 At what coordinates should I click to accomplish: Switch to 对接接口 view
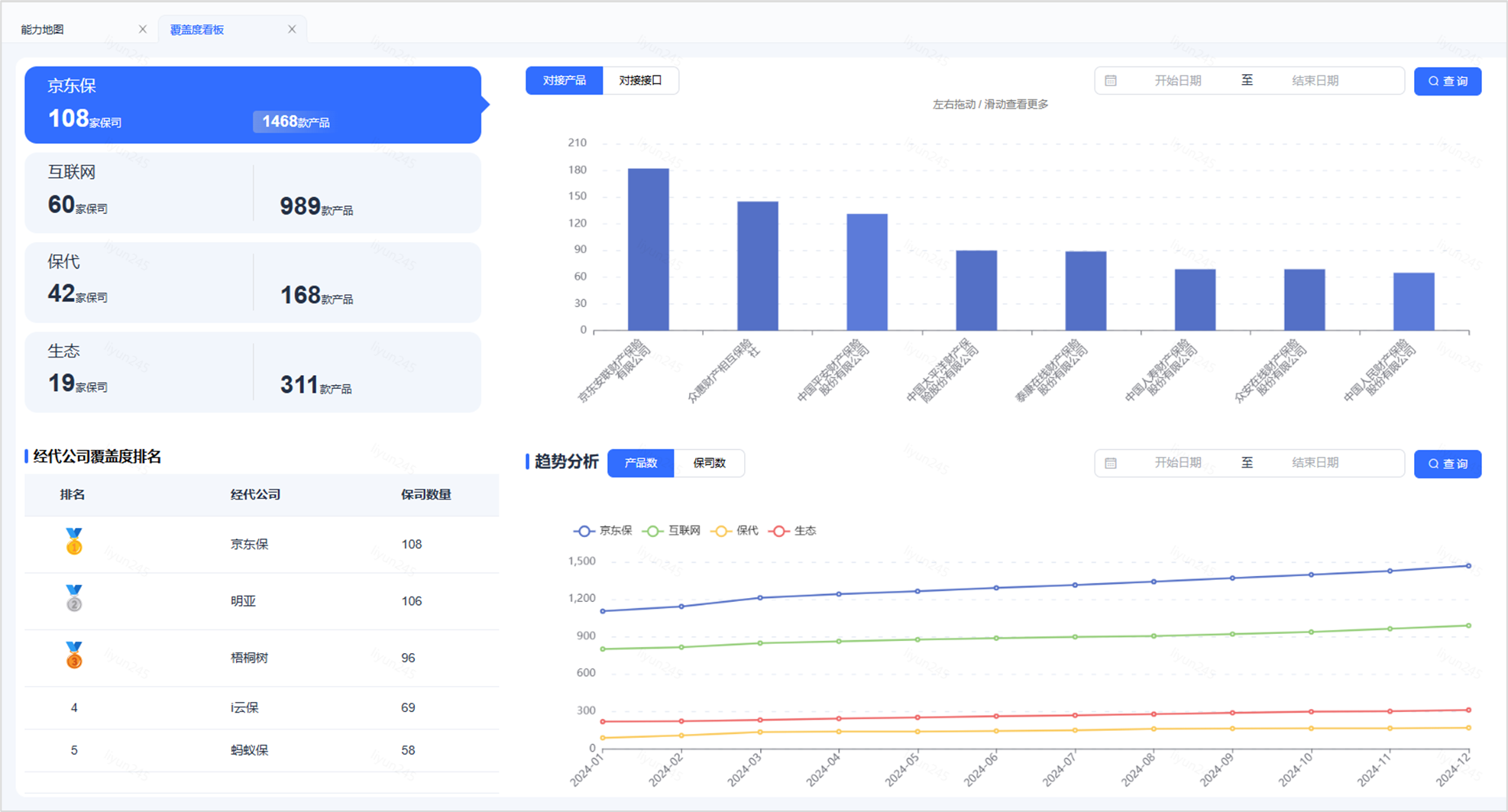[640, 80]
